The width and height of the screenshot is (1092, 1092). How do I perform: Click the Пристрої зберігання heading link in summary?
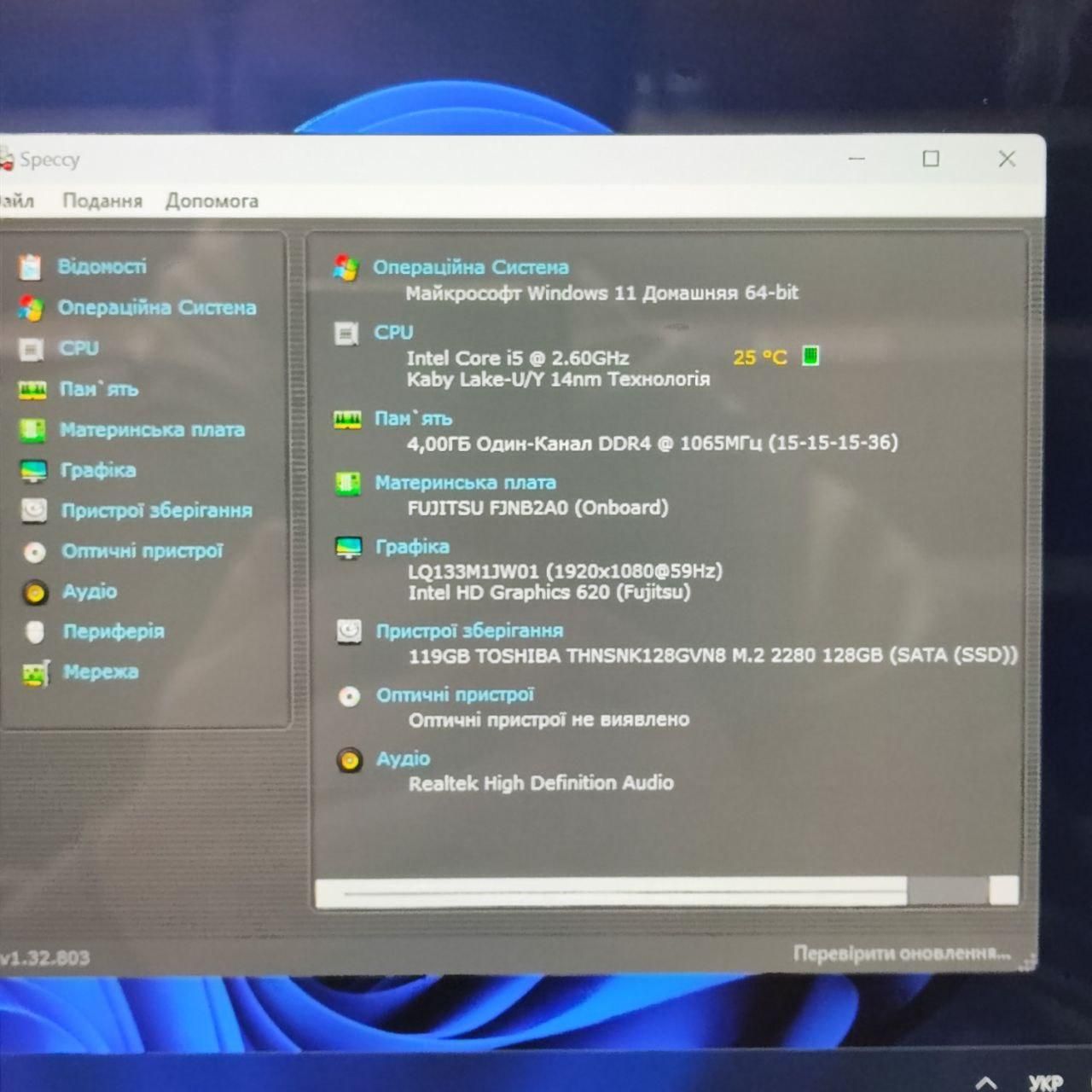coord(470,631)
